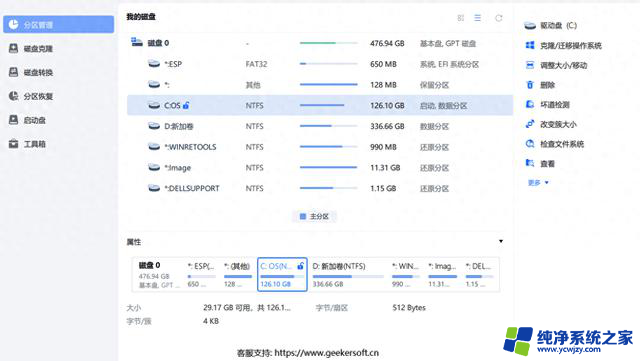Click the bad sector check icon
This screenshot has width=640, height=361.
[530, 105]
